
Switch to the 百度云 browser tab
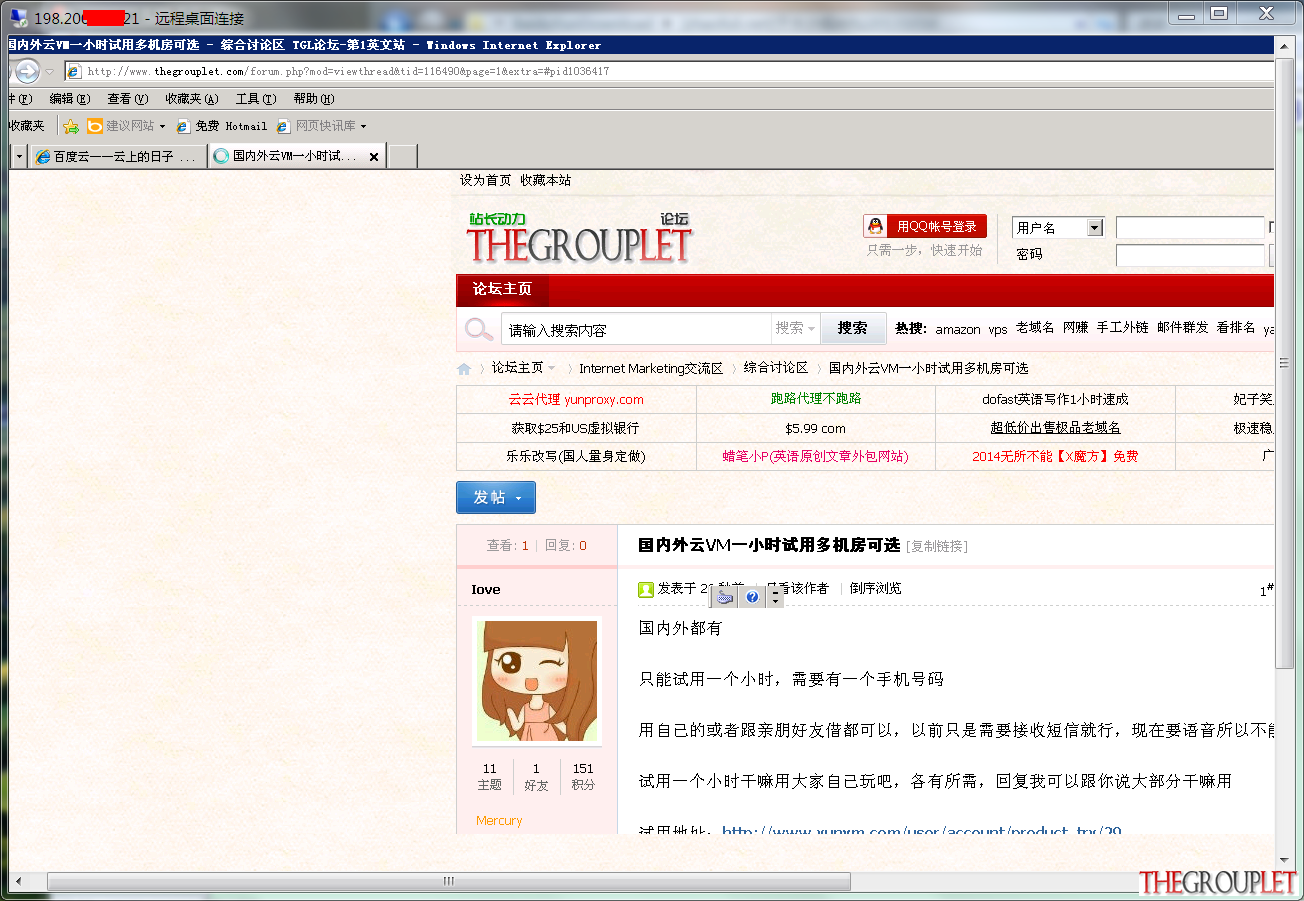pyautogui.click(x=118, y=157)
